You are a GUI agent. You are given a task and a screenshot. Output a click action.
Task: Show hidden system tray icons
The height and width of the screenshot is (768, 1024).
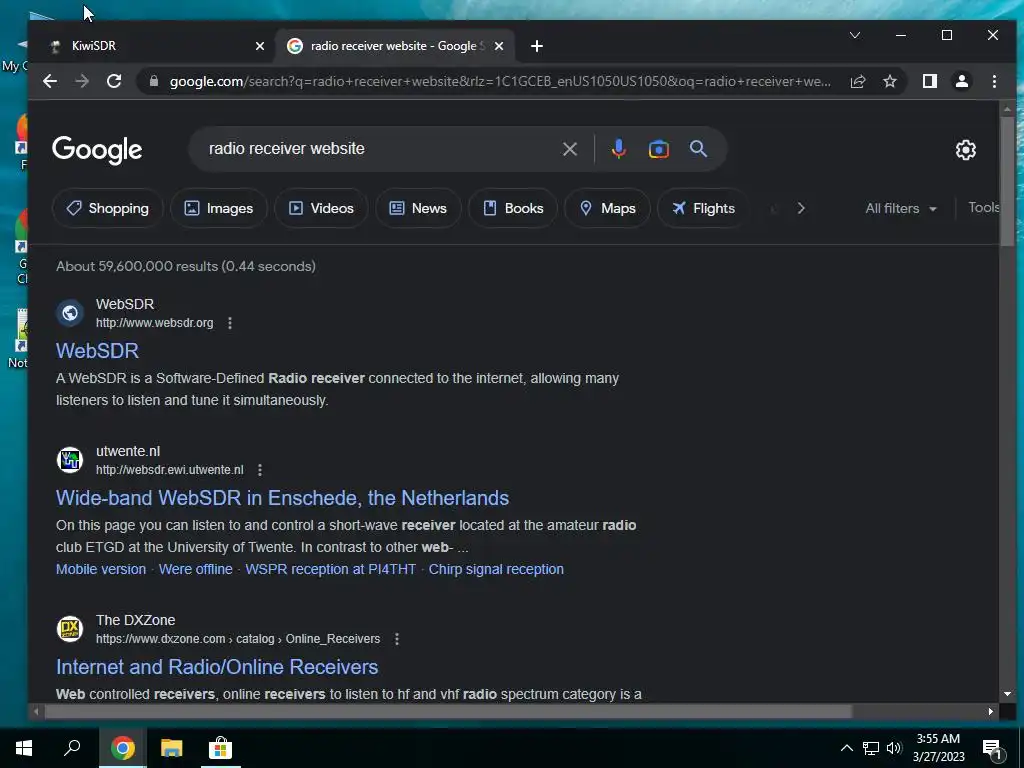point(846,748)
